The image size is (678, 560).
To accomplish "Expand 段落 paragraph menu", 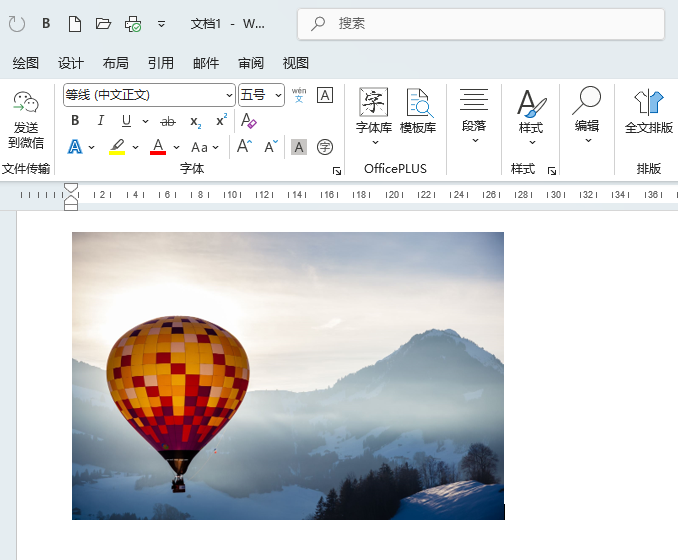I will tap(474, 115).
